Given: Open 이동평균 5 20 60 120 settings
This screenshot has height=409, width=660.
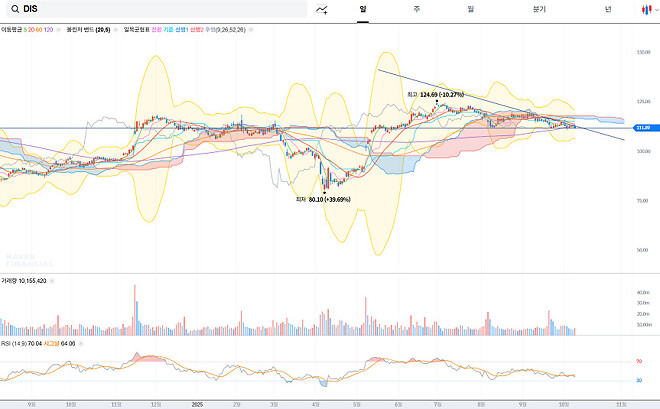Looking at the screenshot, I should pyautogui.click(x=27, y=30).
